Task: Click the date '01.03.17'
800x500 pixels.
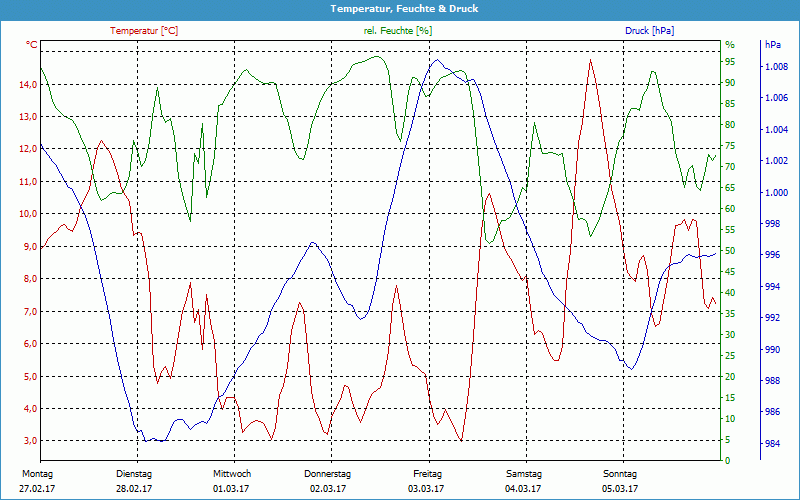Action: (231, 489)
